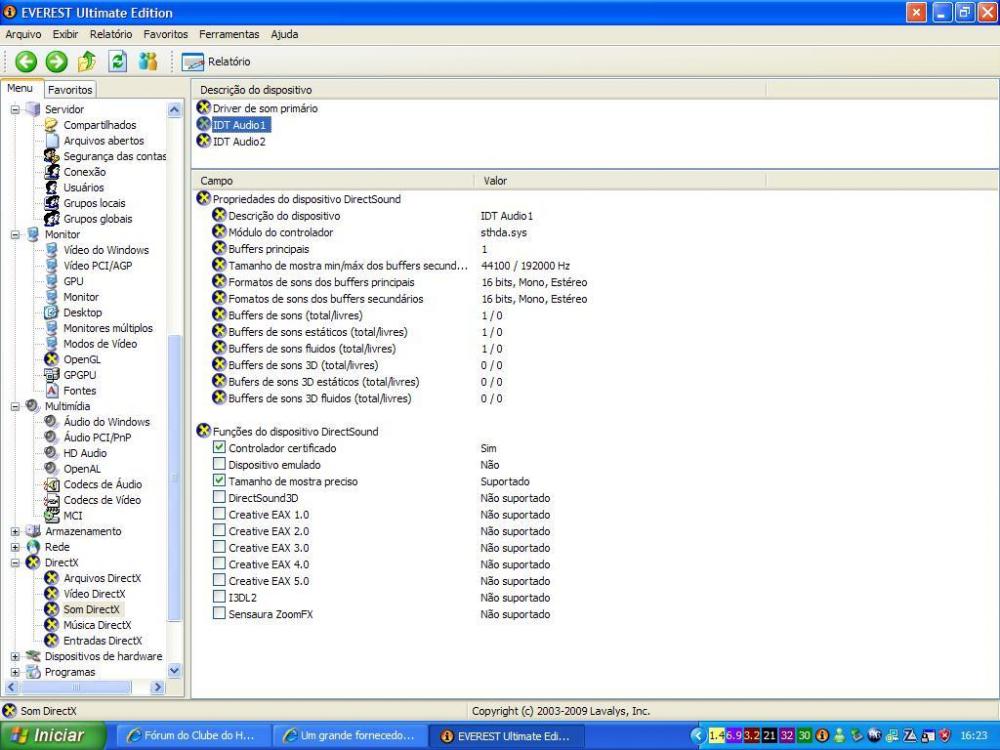1000x750 pixels.
Task: Click the green Forward arrow toolbar icon
Action: [57, 61]
